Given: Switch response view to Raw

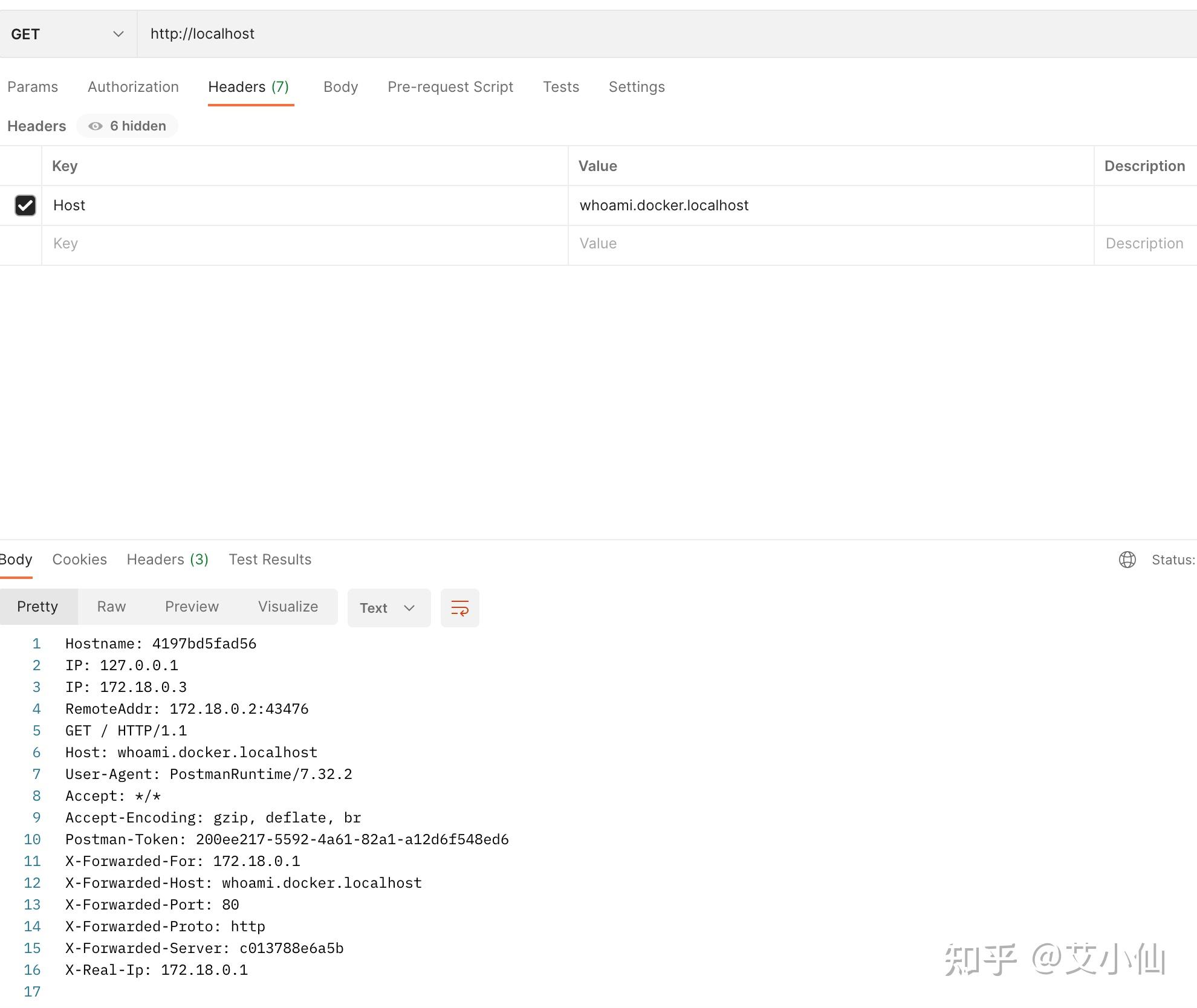Looking at the screenshot, I should click(x=111, y=606).
